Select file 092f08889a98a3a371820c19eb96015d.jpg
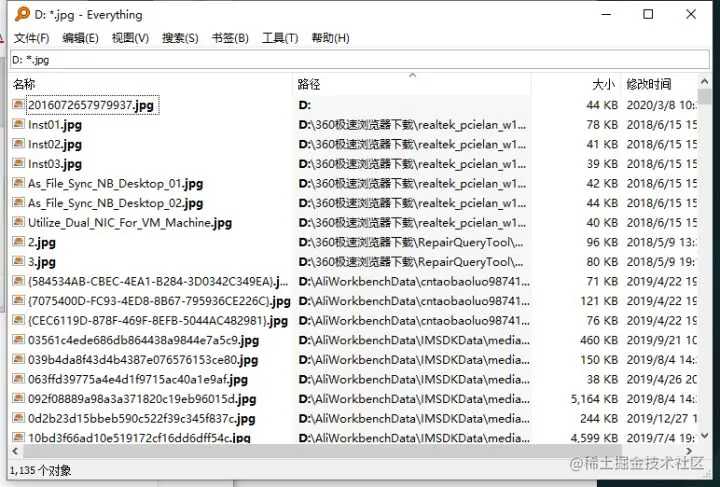Screen dimensions: 720x487 coord(142,399)
